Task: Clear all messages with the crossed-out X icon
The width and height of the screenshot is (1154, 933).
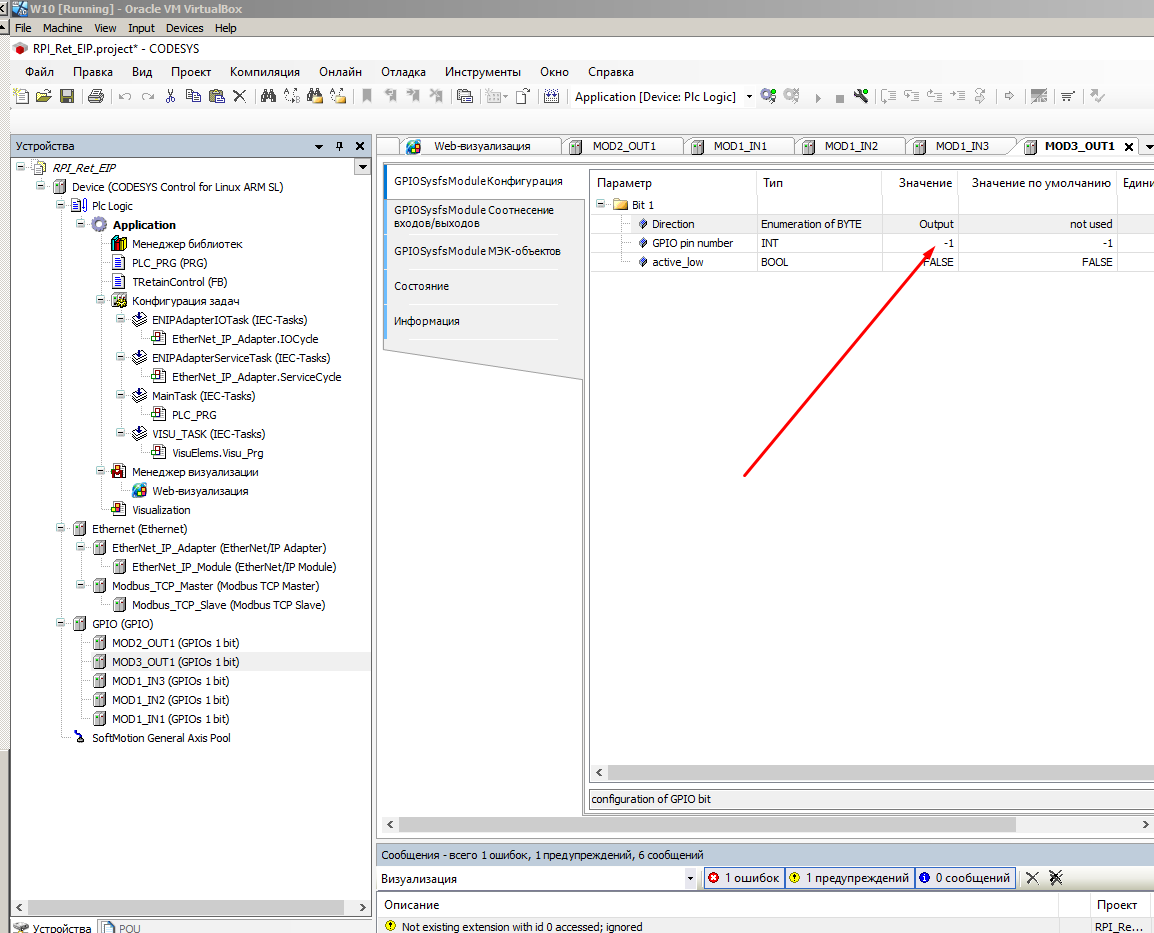Action: pyautogui.click(x=1055, y=878)
